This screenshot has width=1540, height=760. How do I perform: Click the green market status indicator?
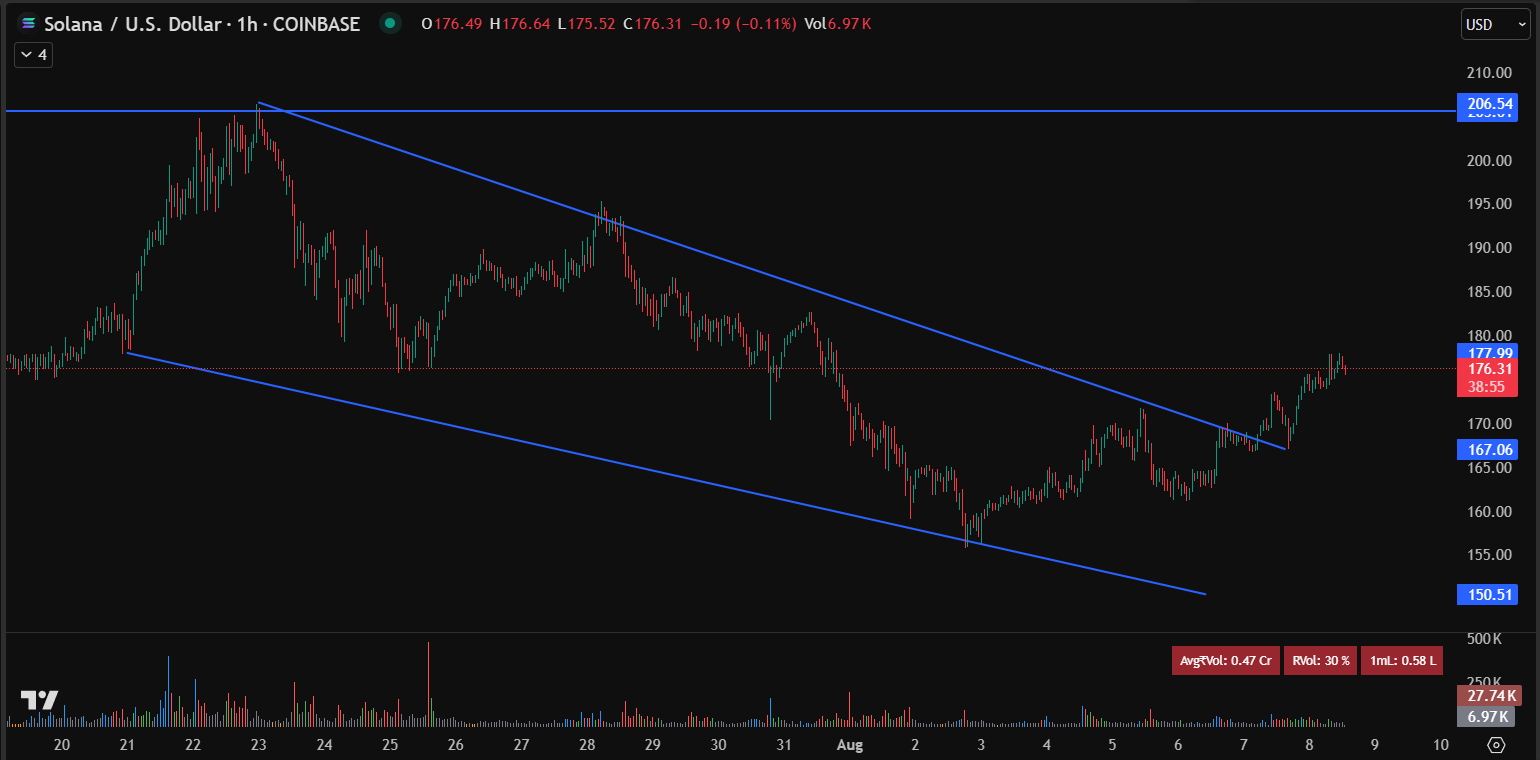(x=390, y=24)
